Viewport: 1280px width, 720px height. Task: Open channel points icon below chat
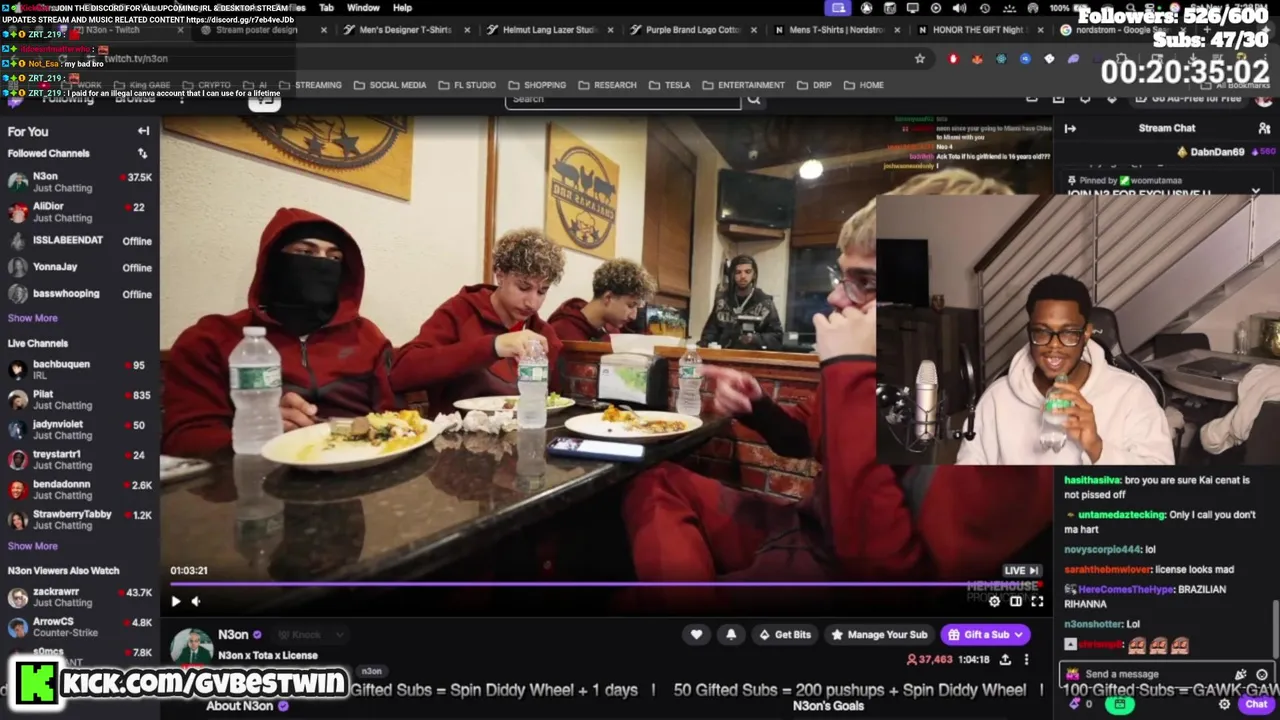[x=1076, y=704]
